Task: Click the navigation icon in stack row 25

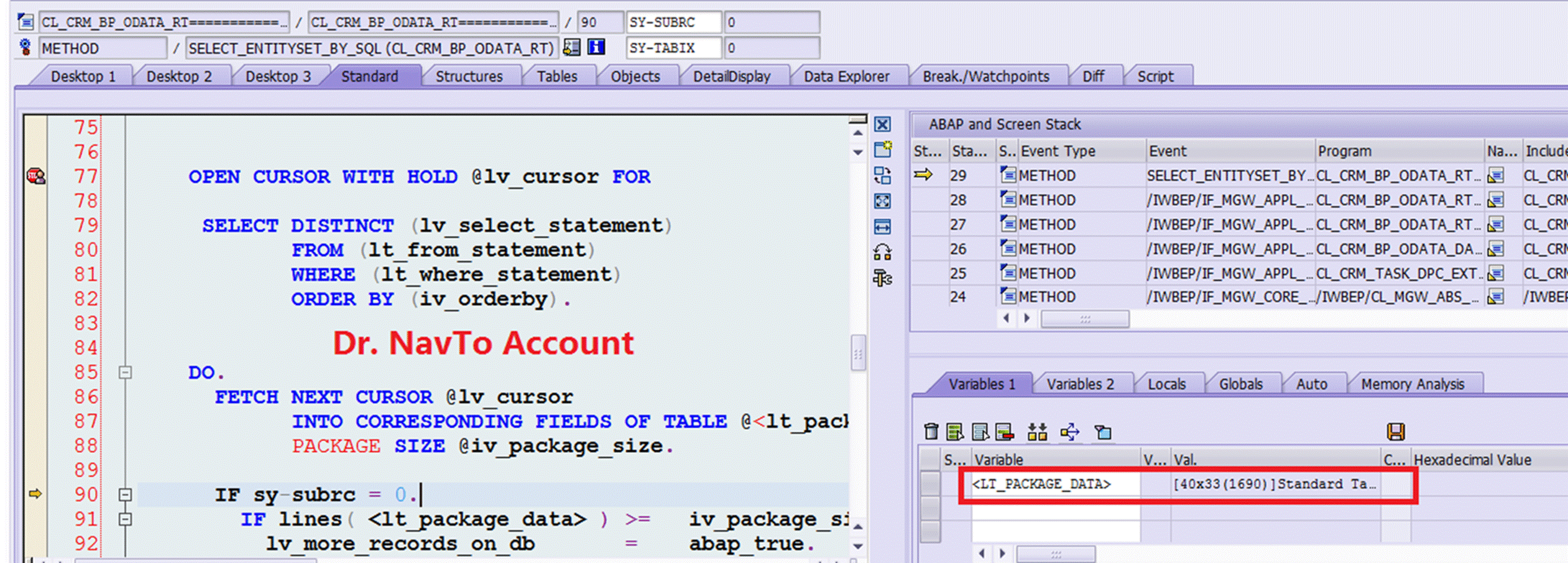Action: point(1495,273)
